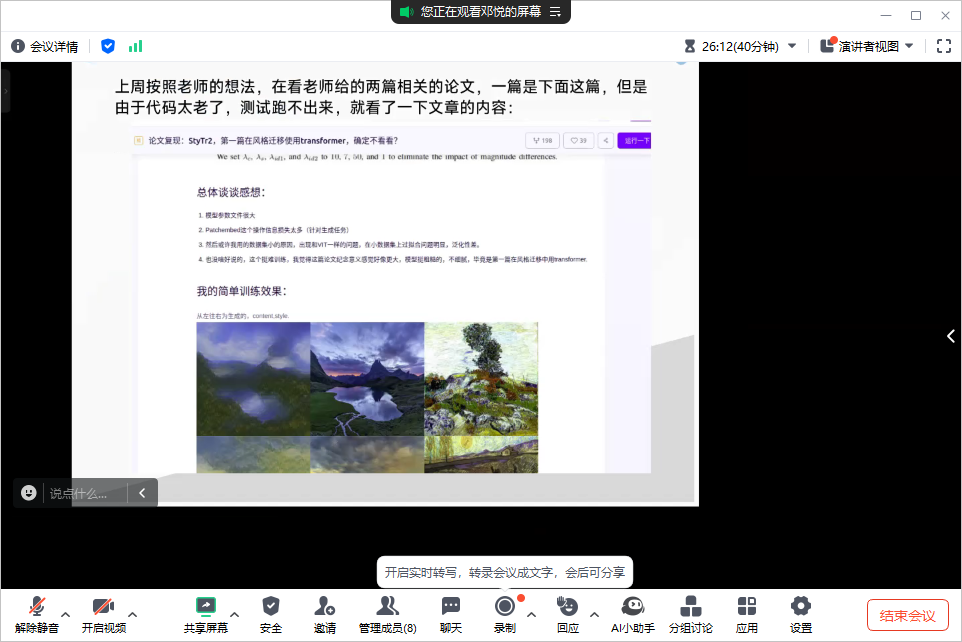Click list item 模型参数文件很大
The image size is (962, 642).
[x=226, y=215]
